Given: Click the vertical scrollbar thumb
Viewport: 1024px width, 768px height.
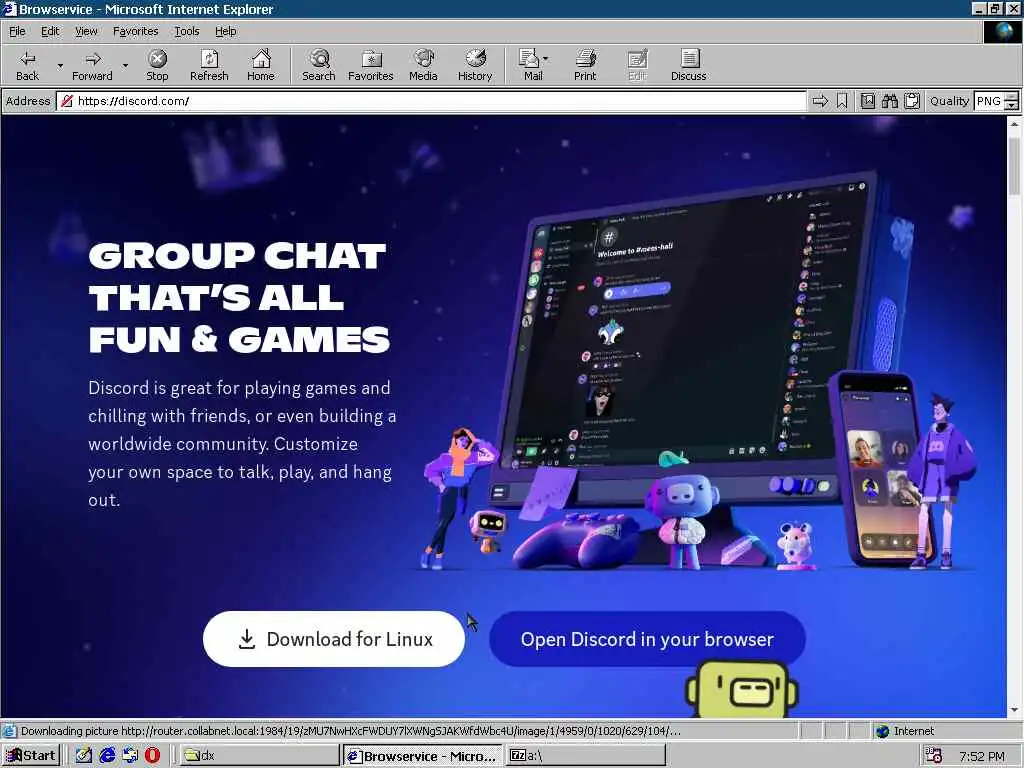Looking at the screenshot, I should point(1014,165).
